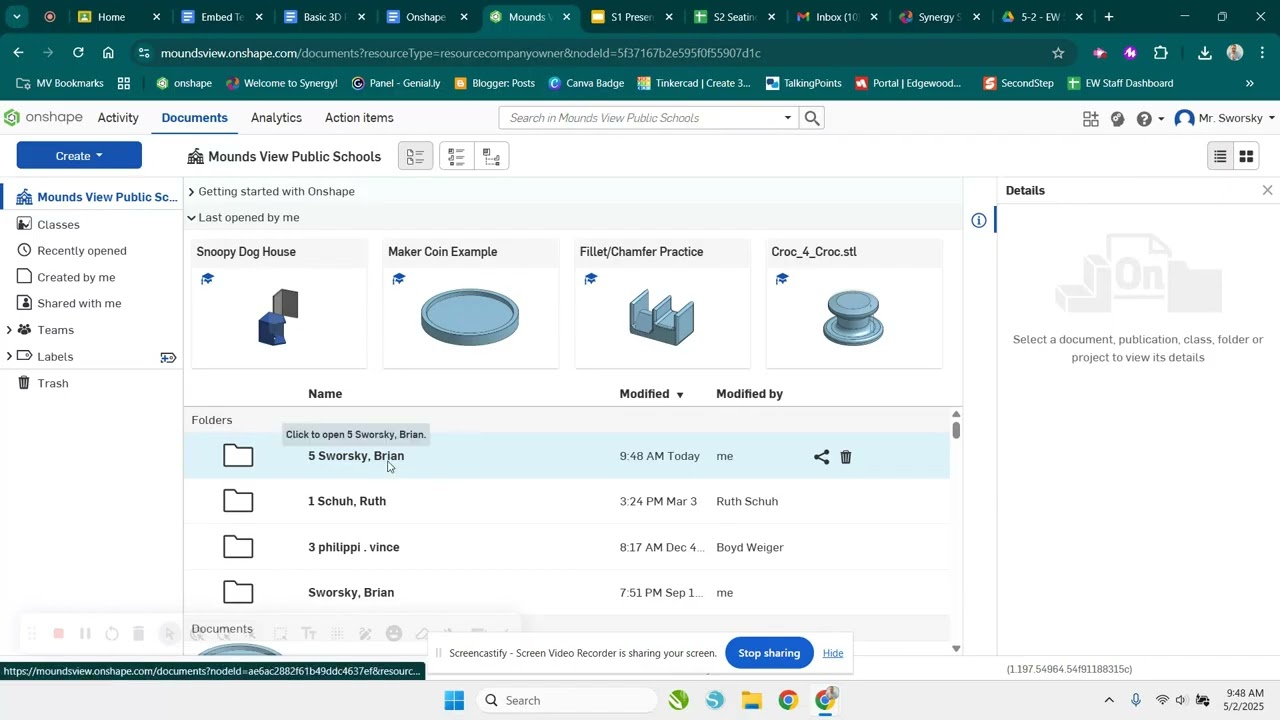Open Chrome extensions puzzle icon
Image resolution: width=1280 pixels, height=720 pixels.
(1160, 53)
